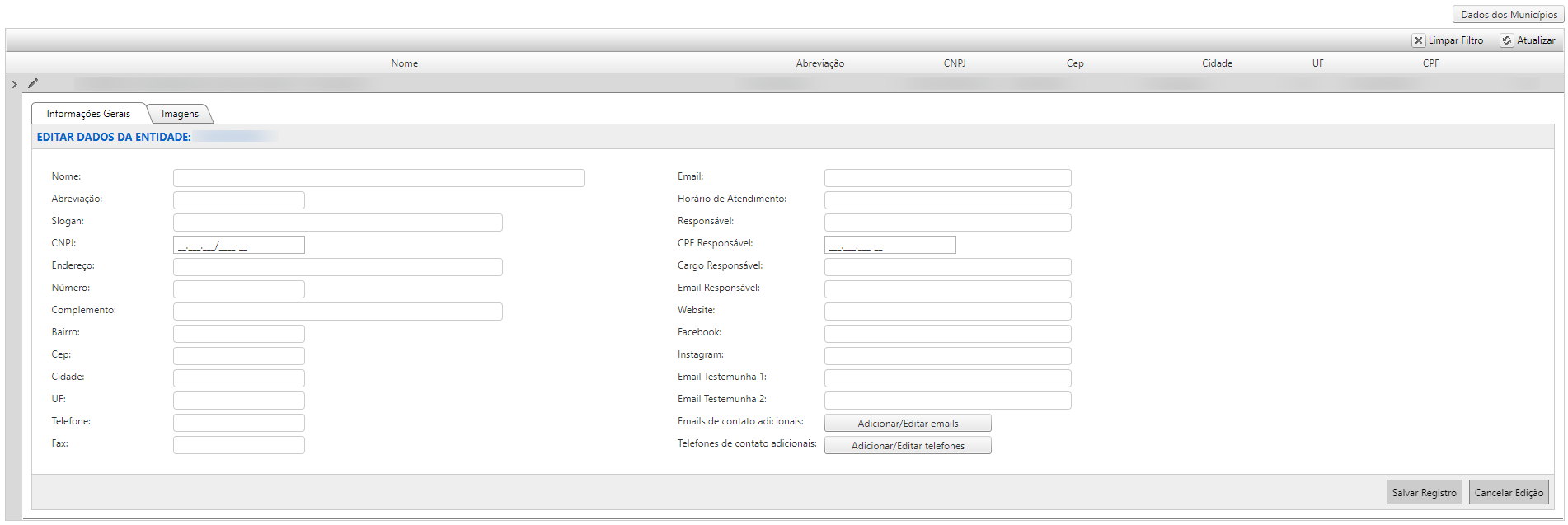Expand the row with the chevron arrow

coord(14,84)
